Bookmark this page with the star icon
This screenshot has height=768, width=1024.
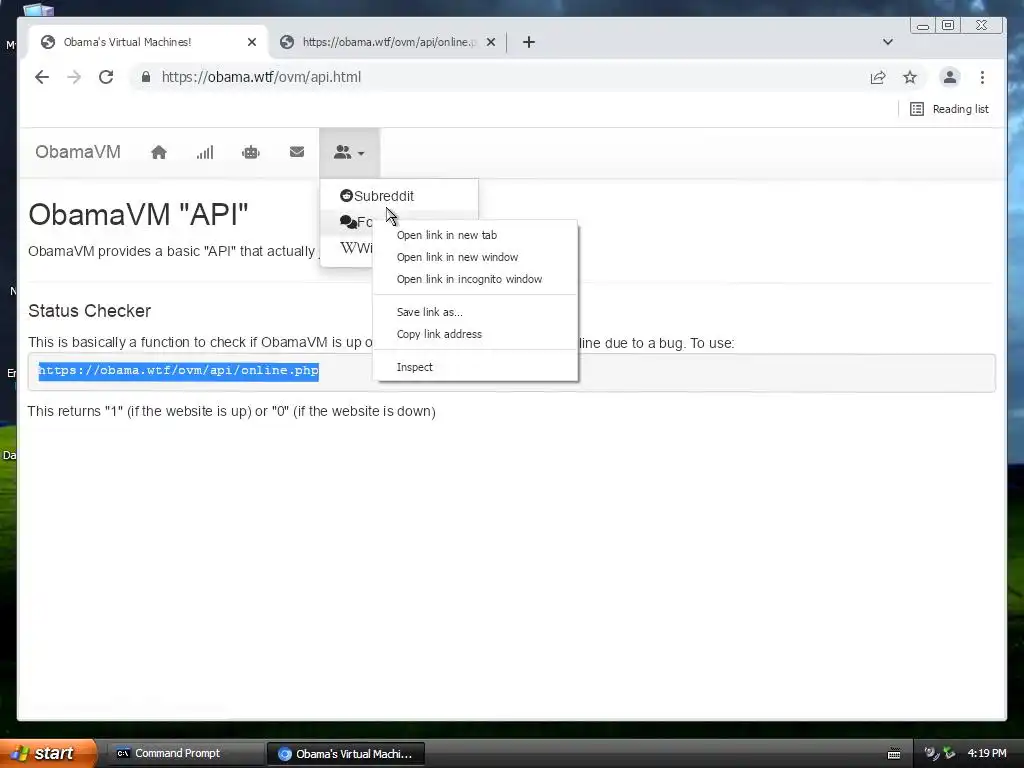pyautogui.click(x=910, y=77)
